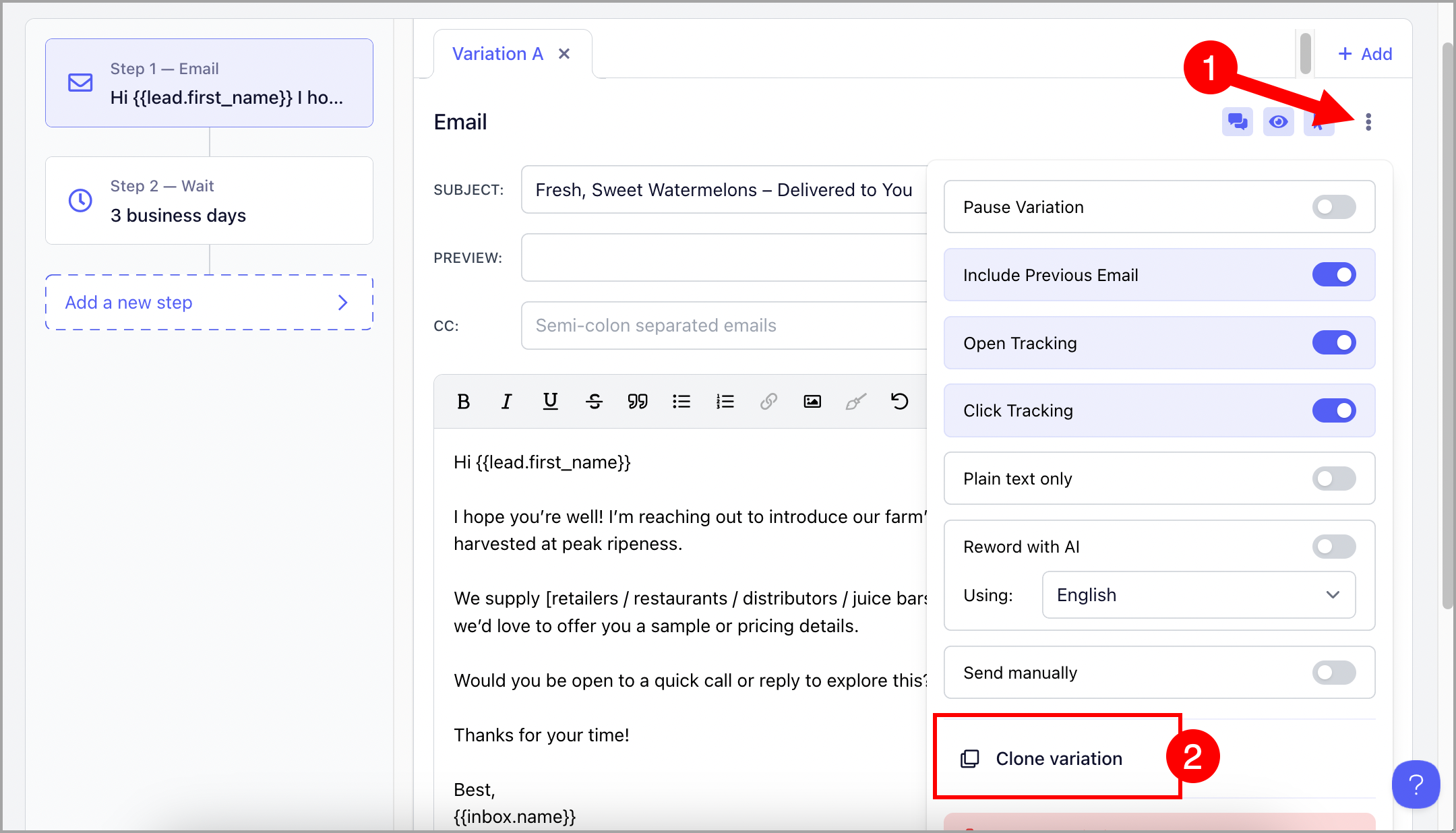Apply underline formatting

click(x=550, y=402)
